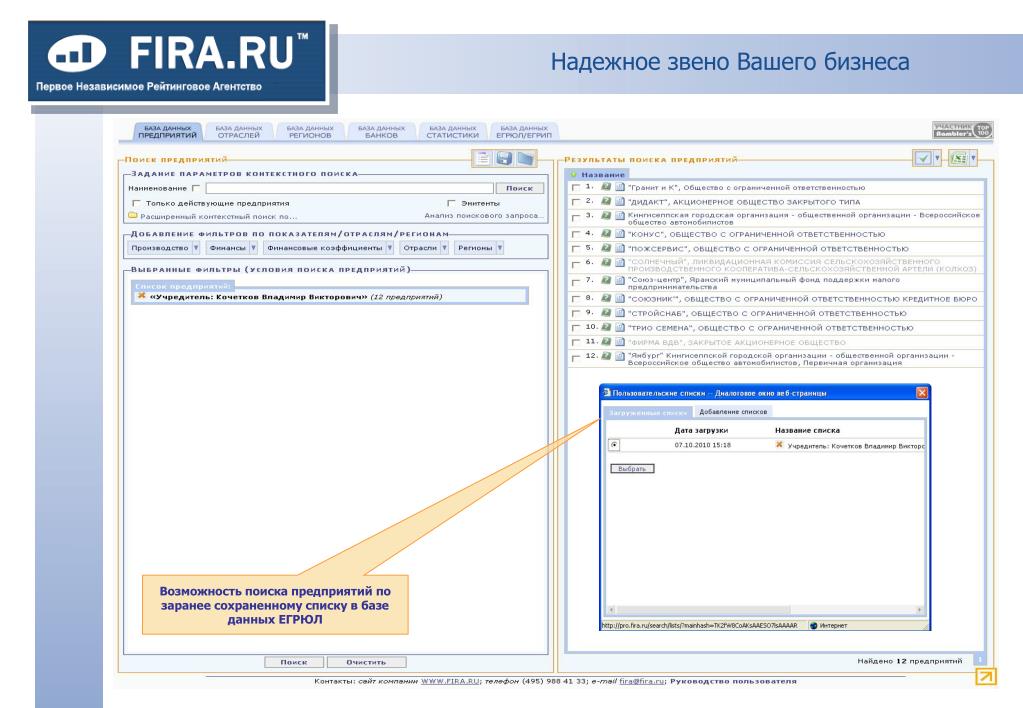The width and height of the screenshot is (1023, 708).
Task: Click Поиск button beside name field
Action: pos(519,188)
